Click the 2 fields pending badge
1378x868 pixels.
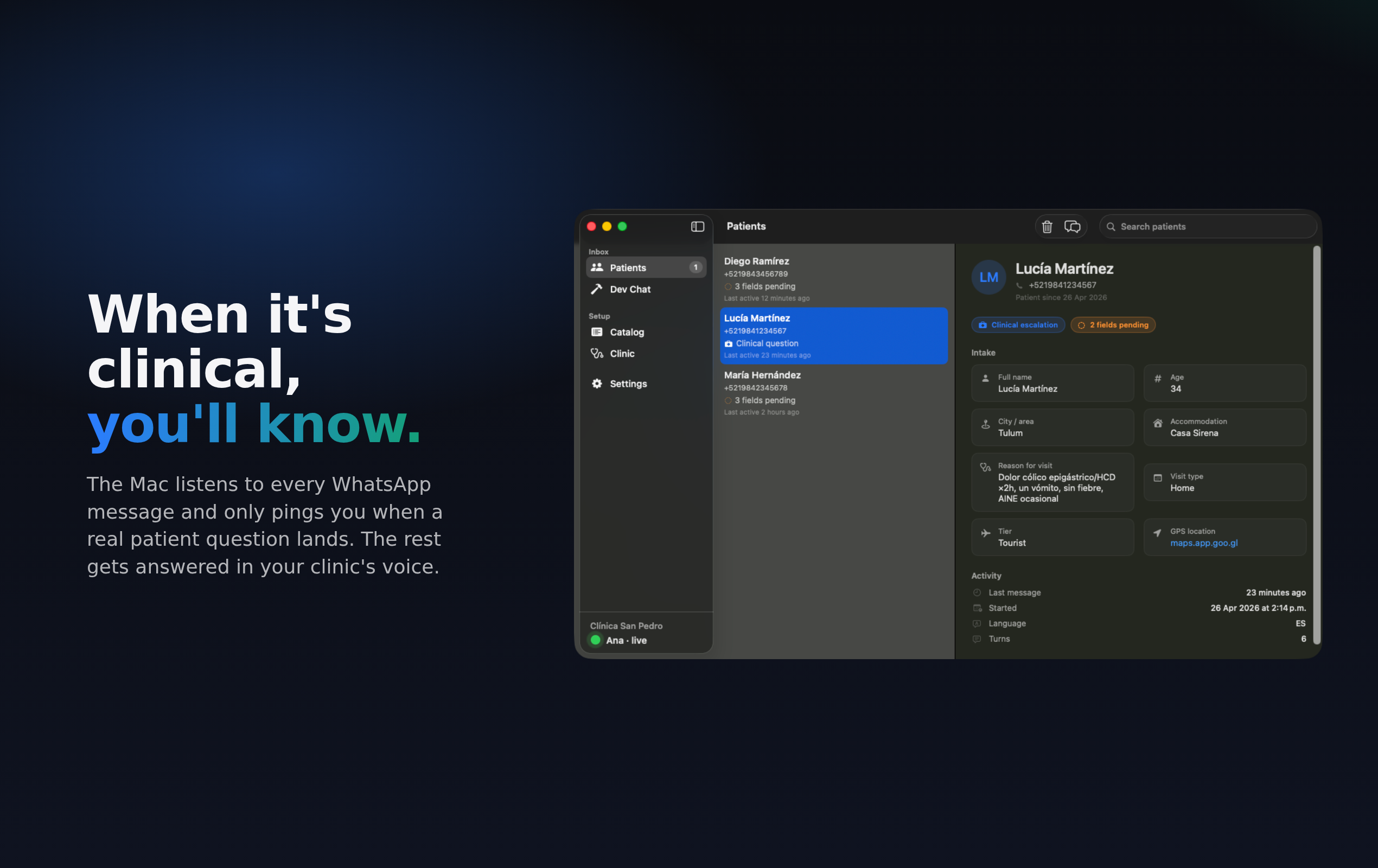[1113, 325]
